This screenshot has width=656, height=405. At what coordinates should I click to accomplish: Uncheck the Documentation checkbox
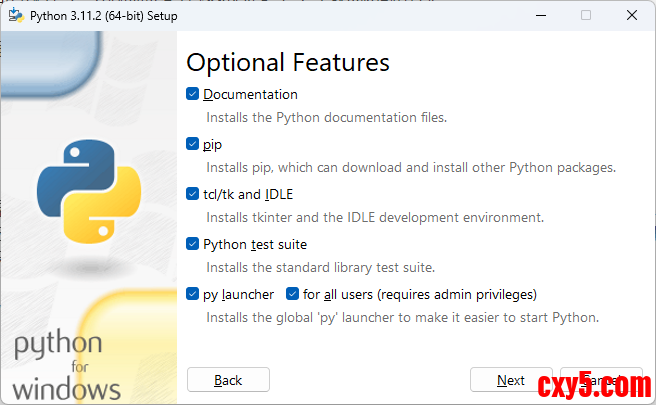coord(193,94)
